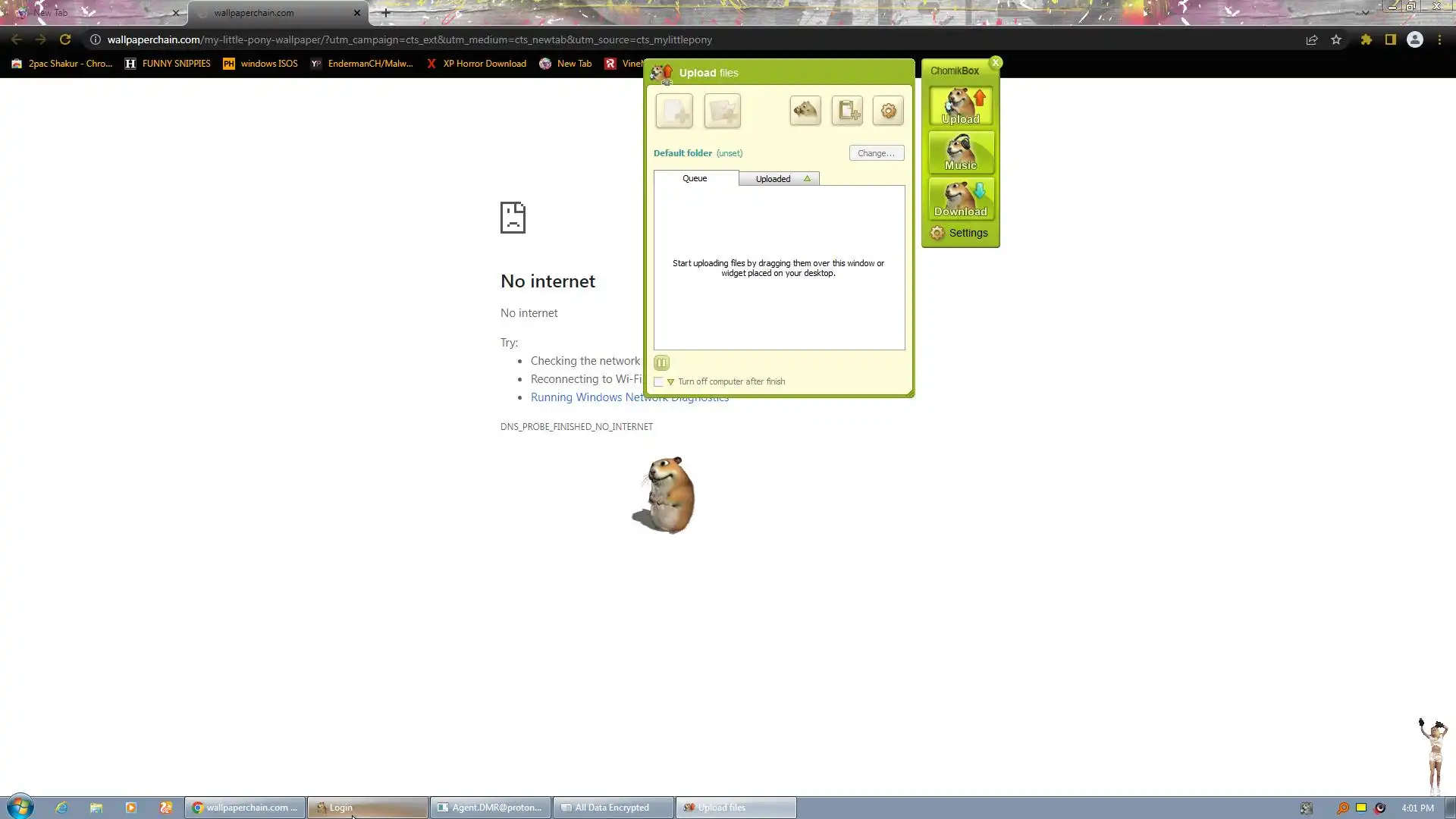Bookmark this page with star icon

tap(1336, 39)
